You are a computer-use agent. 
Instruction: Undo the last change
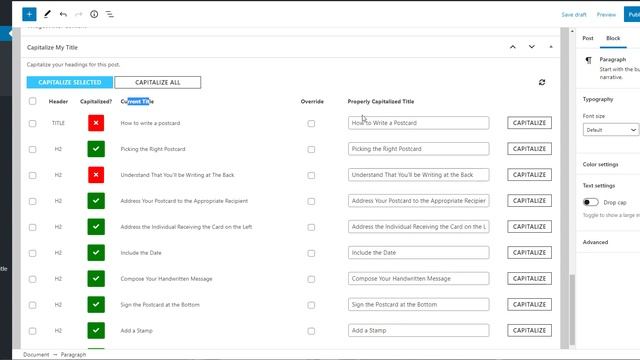63,14
